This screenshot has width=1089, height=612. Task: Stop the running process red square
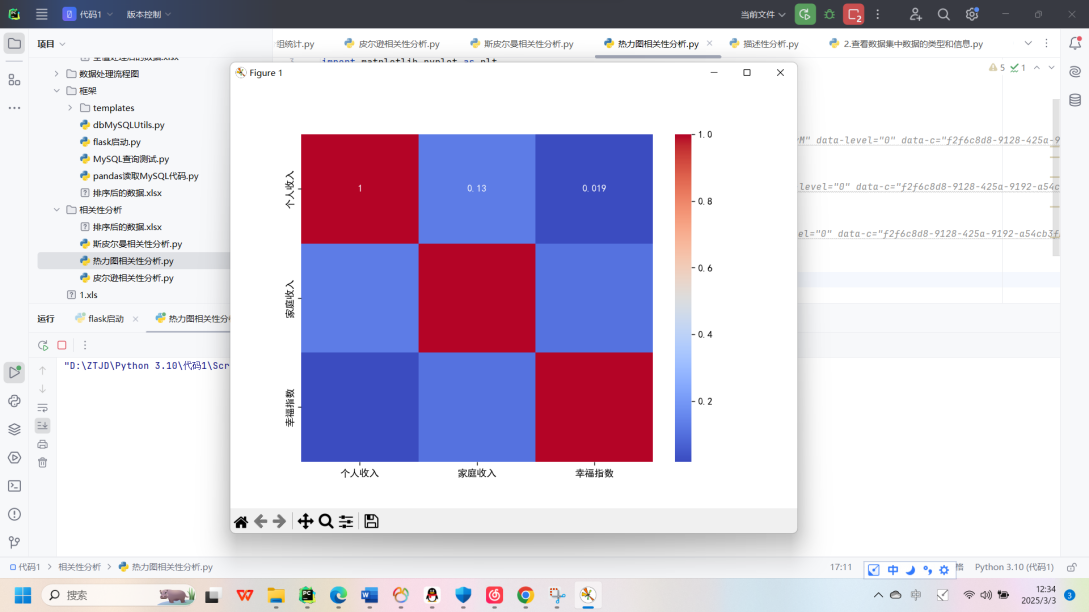pyautogui.click(x=62, y=345)
